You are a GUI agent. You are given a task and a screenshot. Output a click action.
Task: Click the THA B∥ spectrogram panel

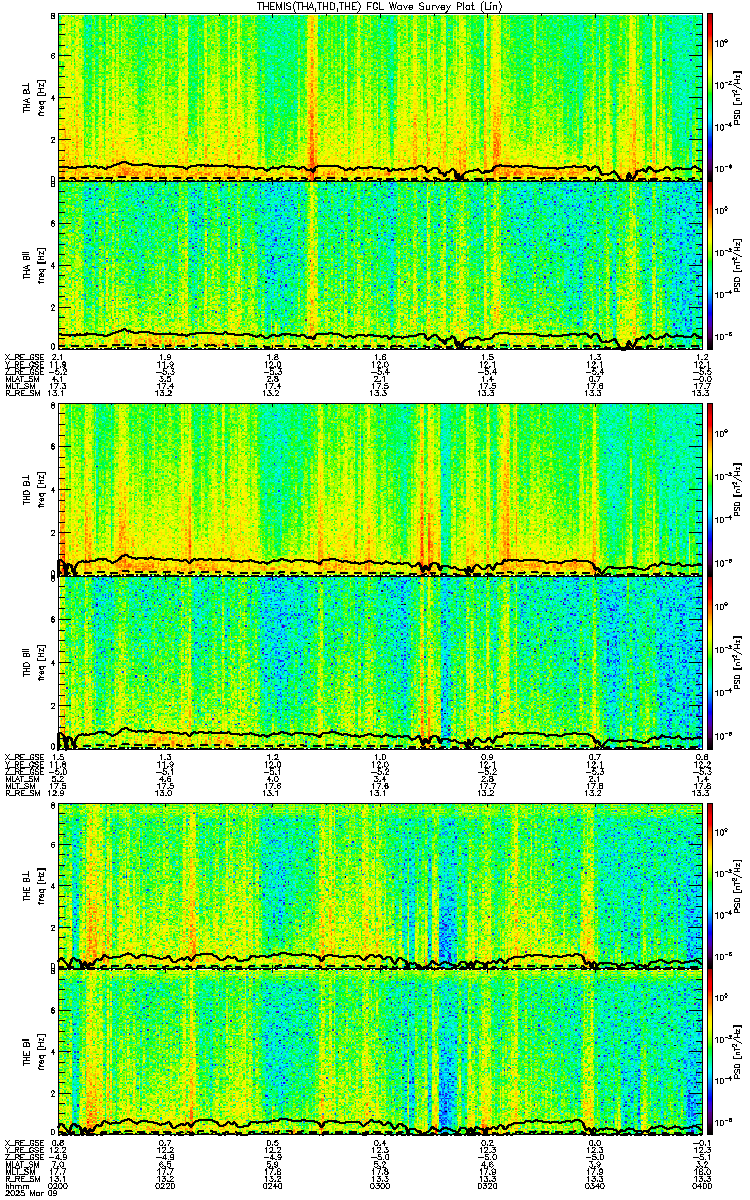pyautogui.click(x=380, y=265)
